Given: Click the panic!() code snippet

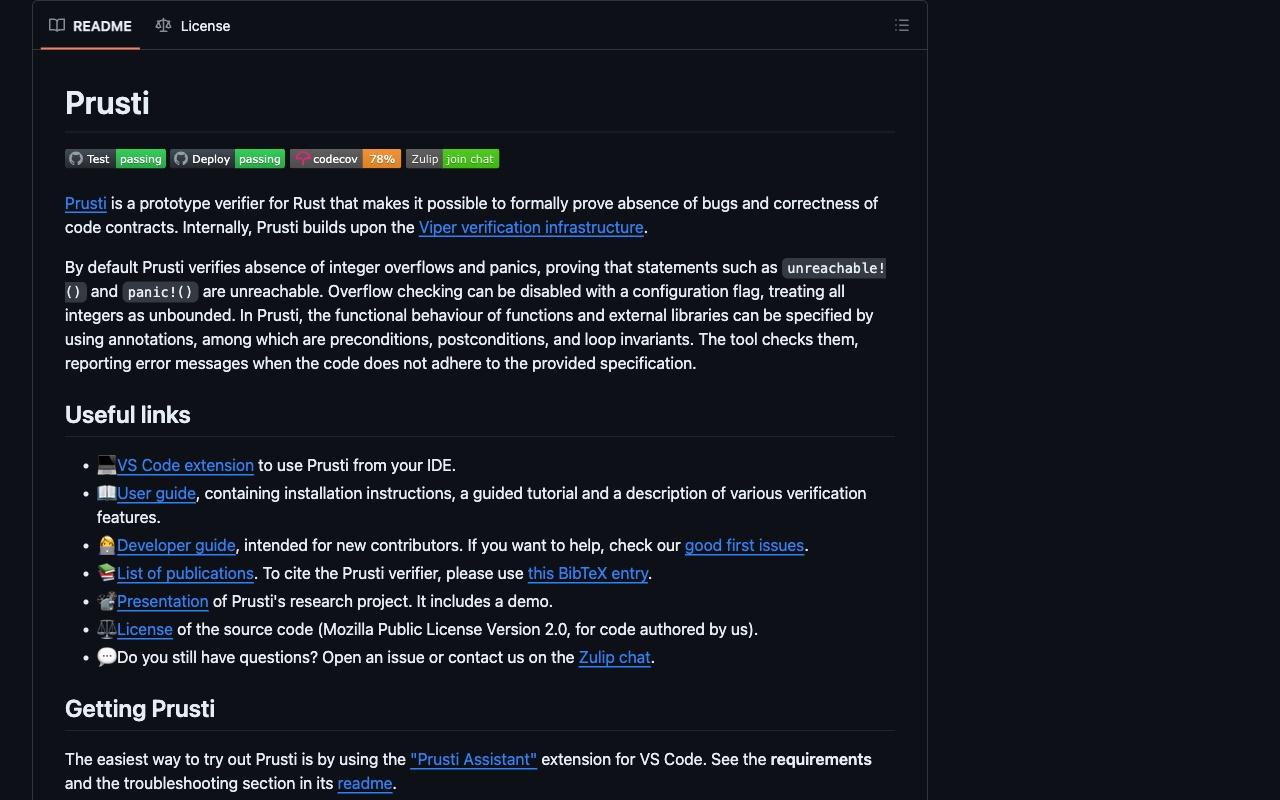Looking at the screenshot, I should click(x=160, y=292).
